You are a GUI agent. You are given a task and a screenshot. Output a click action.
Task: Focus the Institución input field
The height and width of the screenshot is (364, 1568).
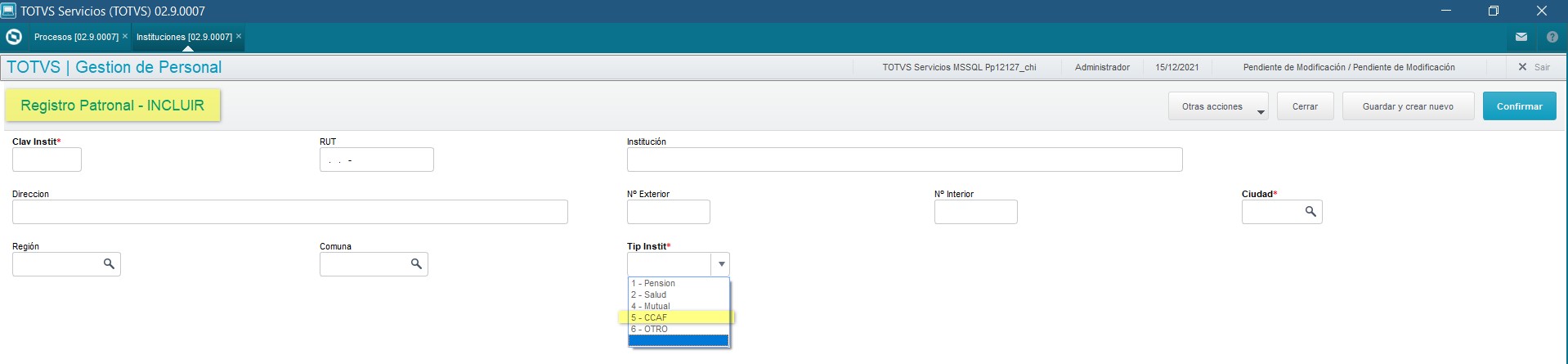(x=904, y=160)
